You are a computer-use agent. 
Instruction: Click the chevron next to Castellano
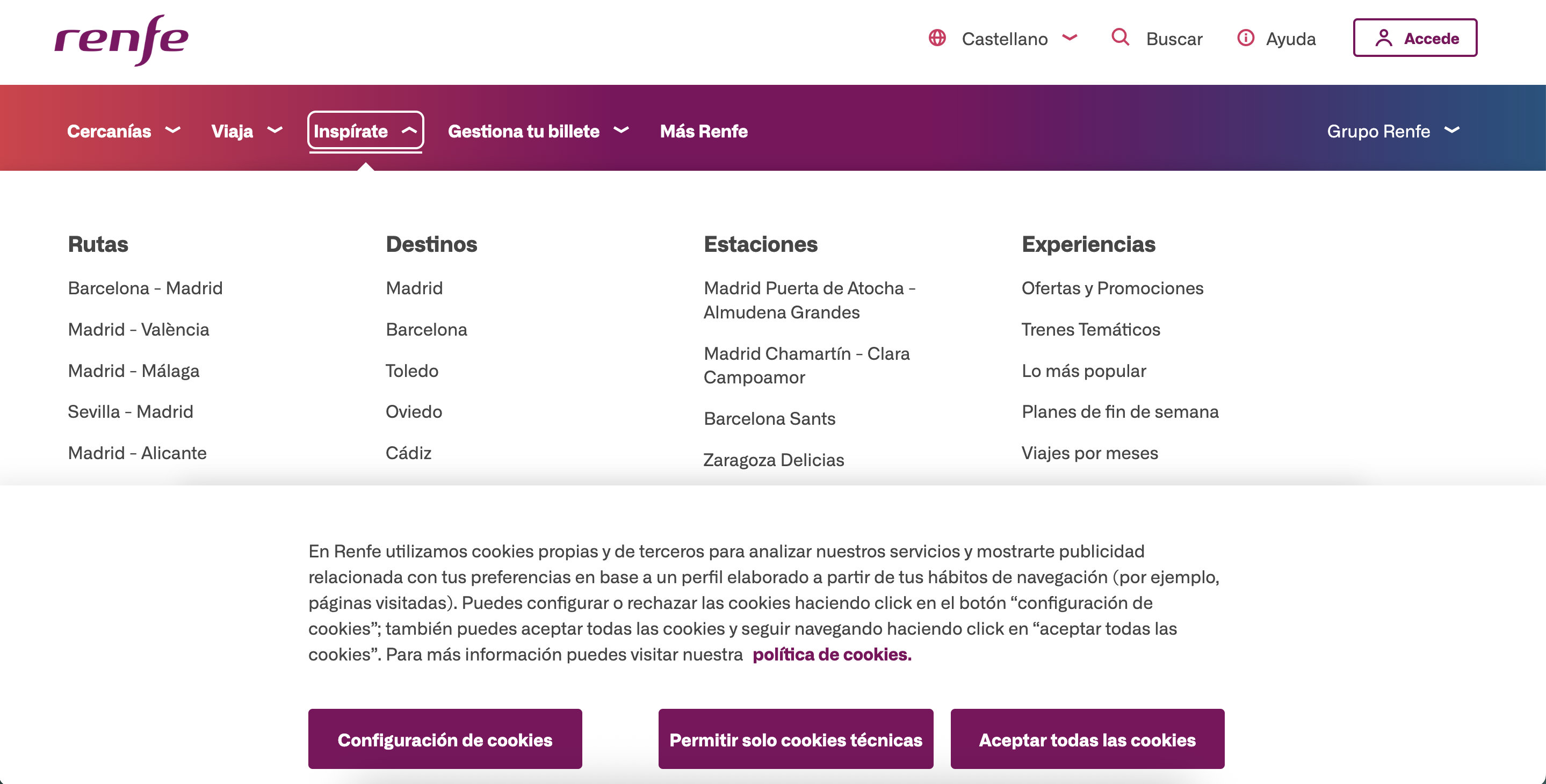click(1070, 37)
